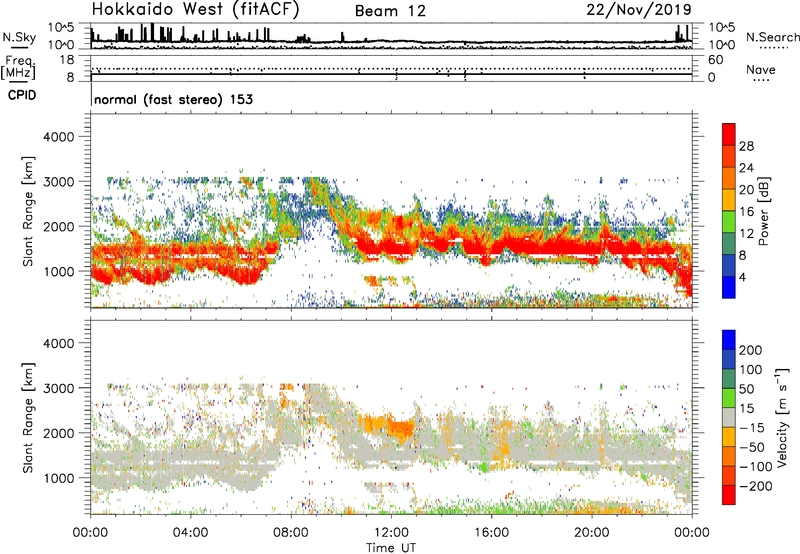Viewport: 800px width, 554px height.
Task: Click the '20:00' time tick label
Action: click(x=591, y=533)
